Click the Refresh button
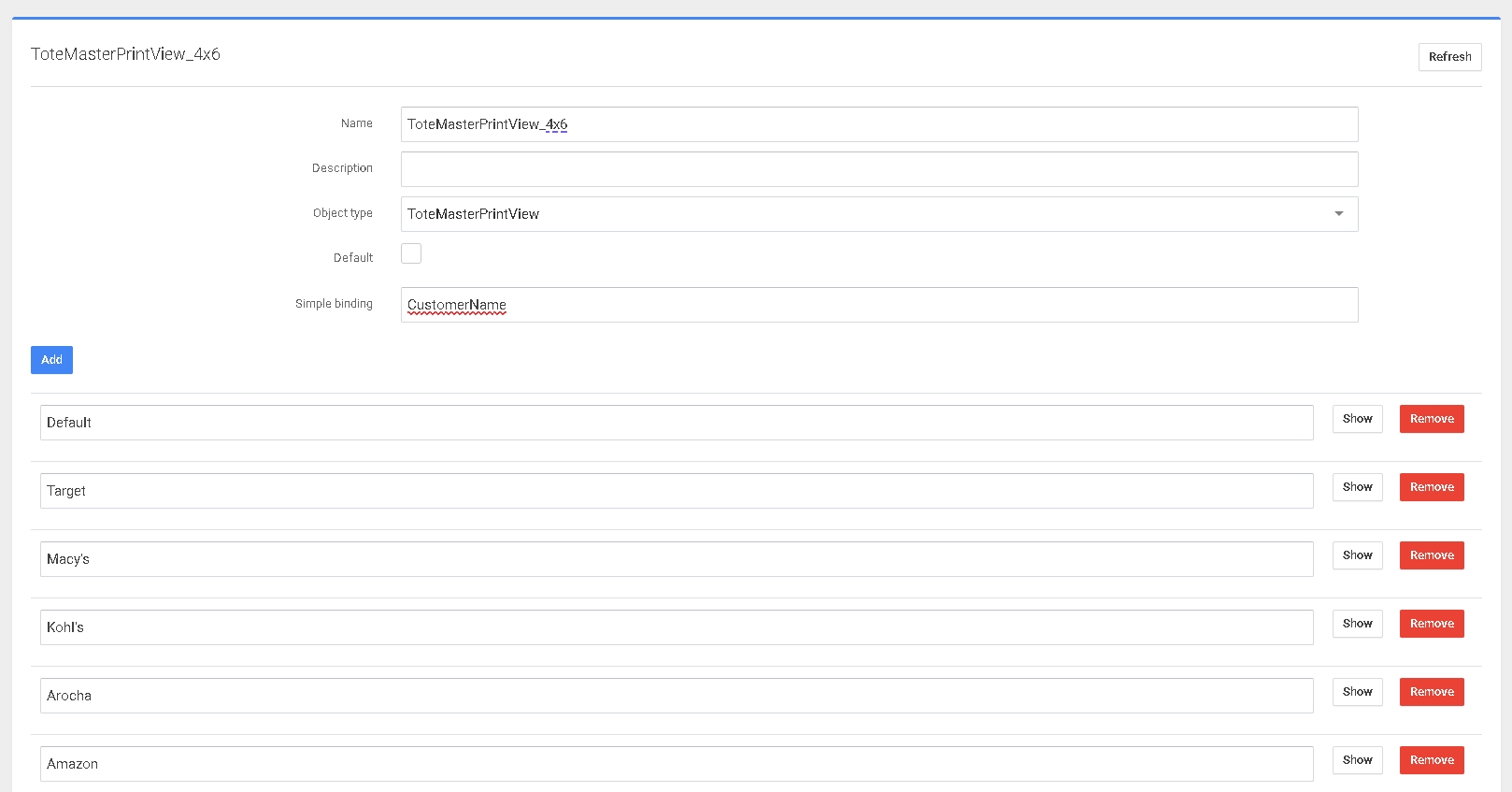Viewport: 1512px width, 792px height. pyautogui.click(x=1449, y=57)
